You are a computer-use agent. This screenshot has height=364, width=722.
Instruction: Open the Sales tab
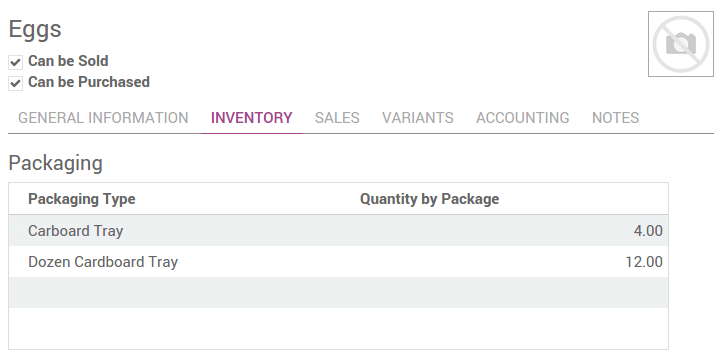tap(337, 118)
